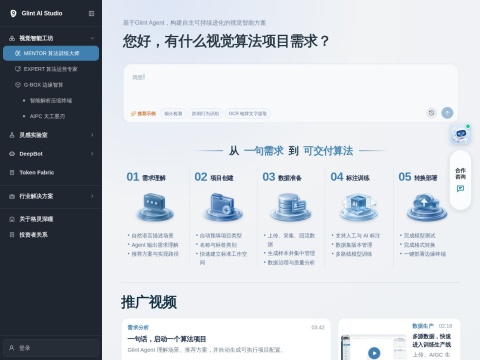Open Token Fabric menu item
This screenshot has height=360, width=480.
pyautogui.click(x=51, y=172)
